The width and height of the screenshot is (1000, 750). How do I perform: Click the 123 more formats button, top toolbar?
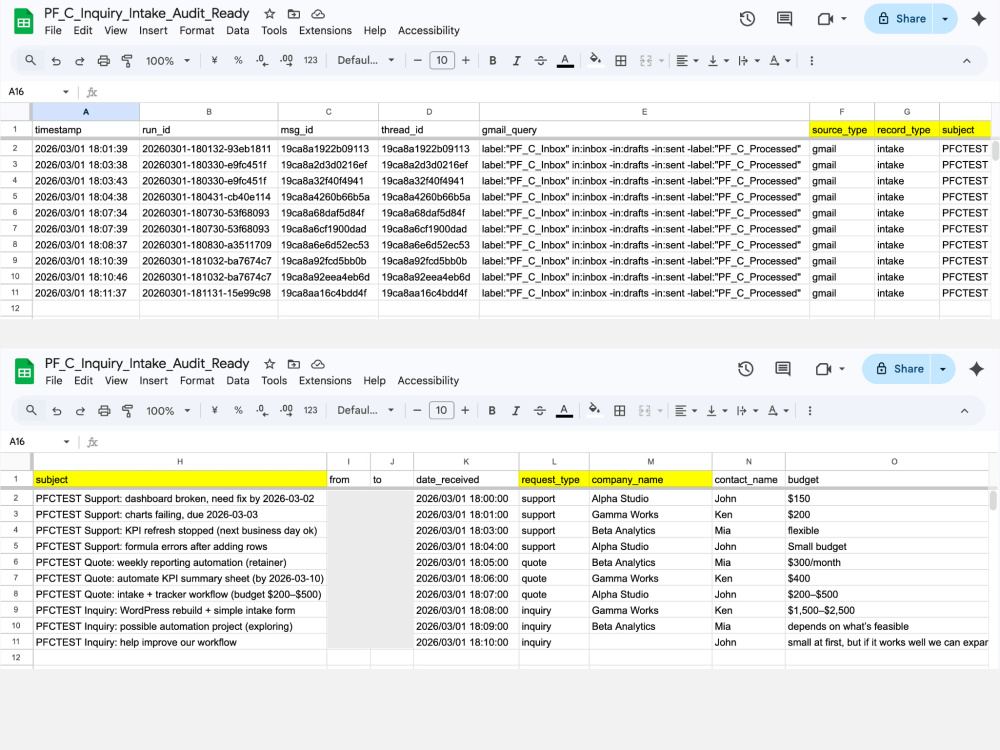pos(311,60)
